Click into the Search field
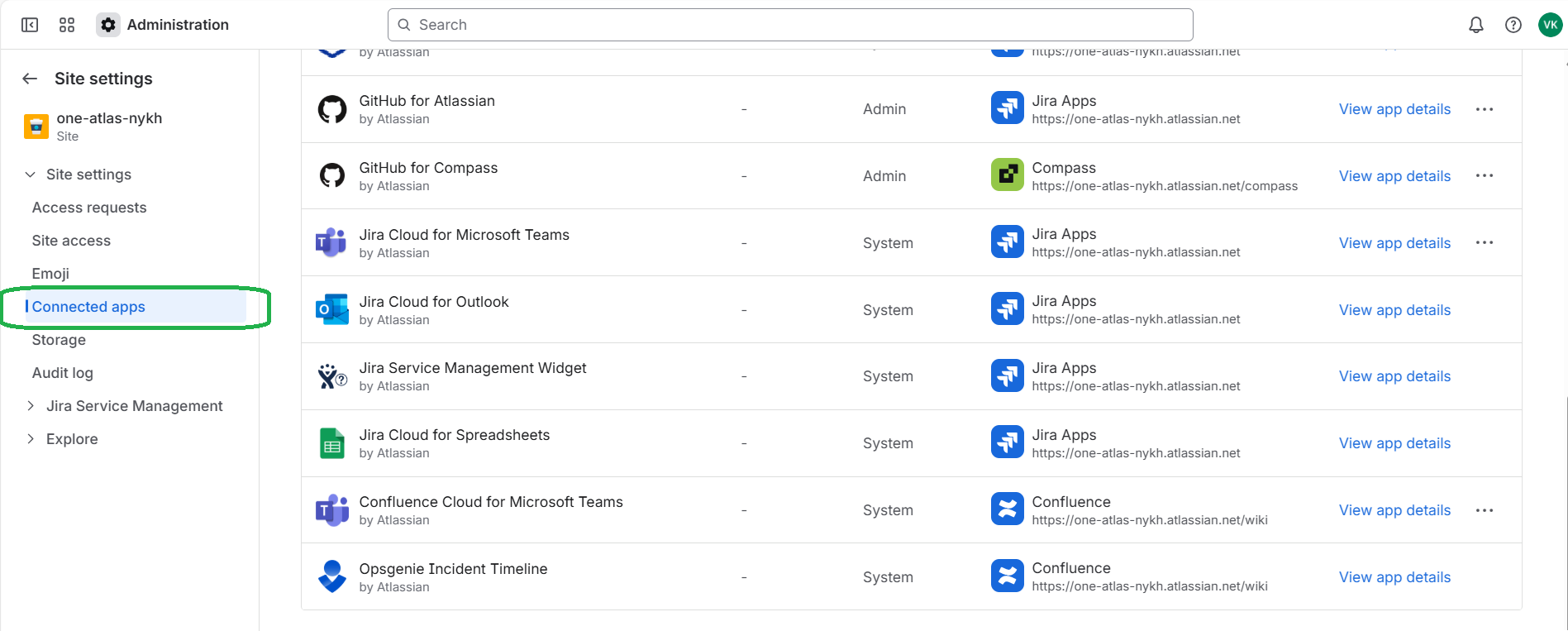This screenshot has height=631, width=1568. click(790, 25)
